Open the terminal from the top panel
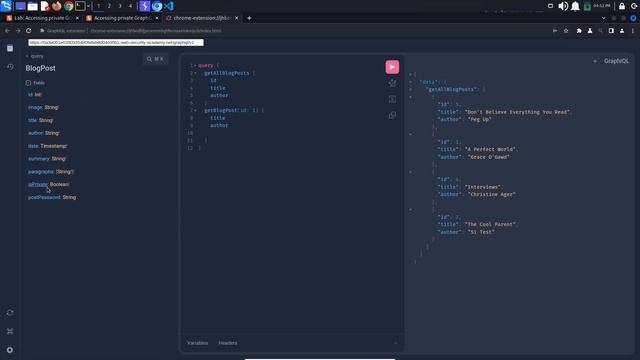 [80, 6]
